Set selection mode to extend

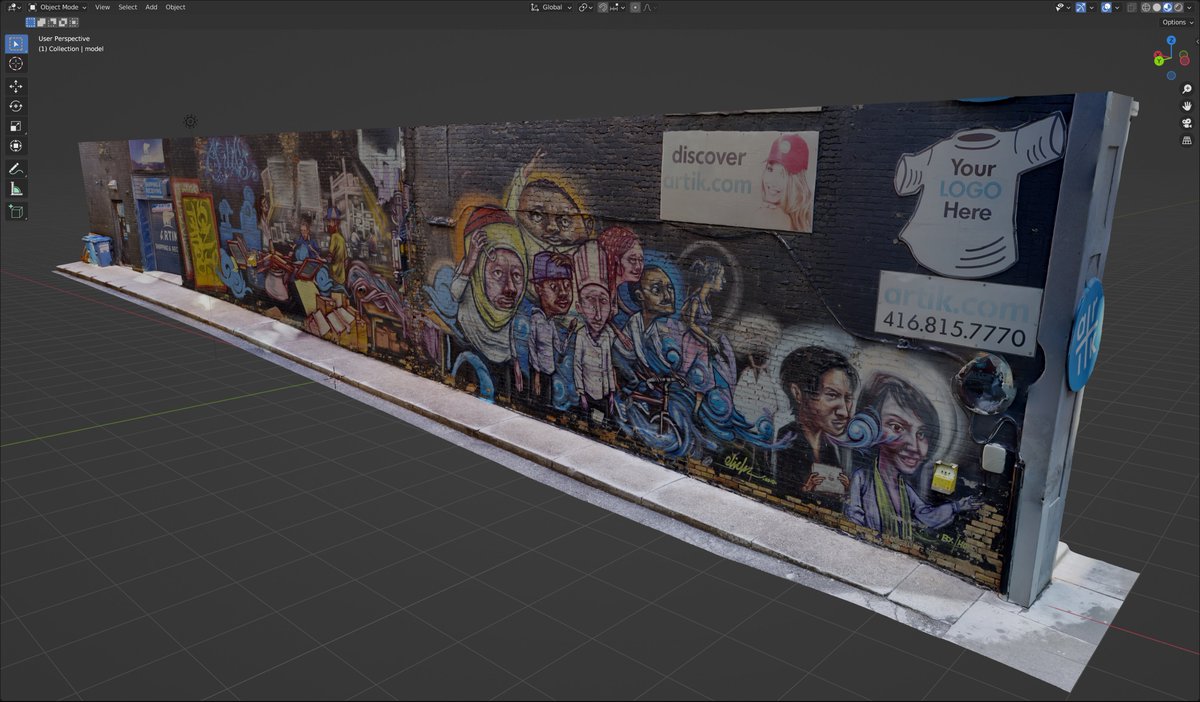tap(42, 21)
